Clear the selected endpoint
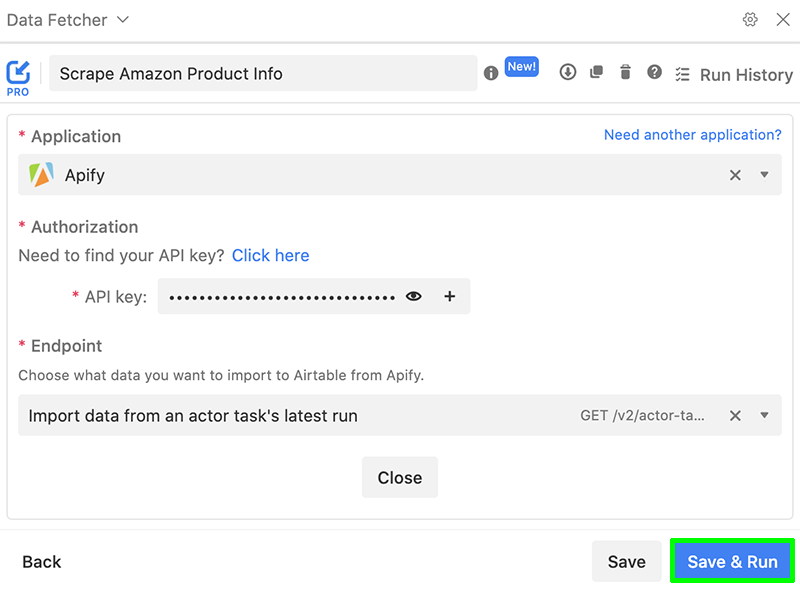 click(735, 415)
